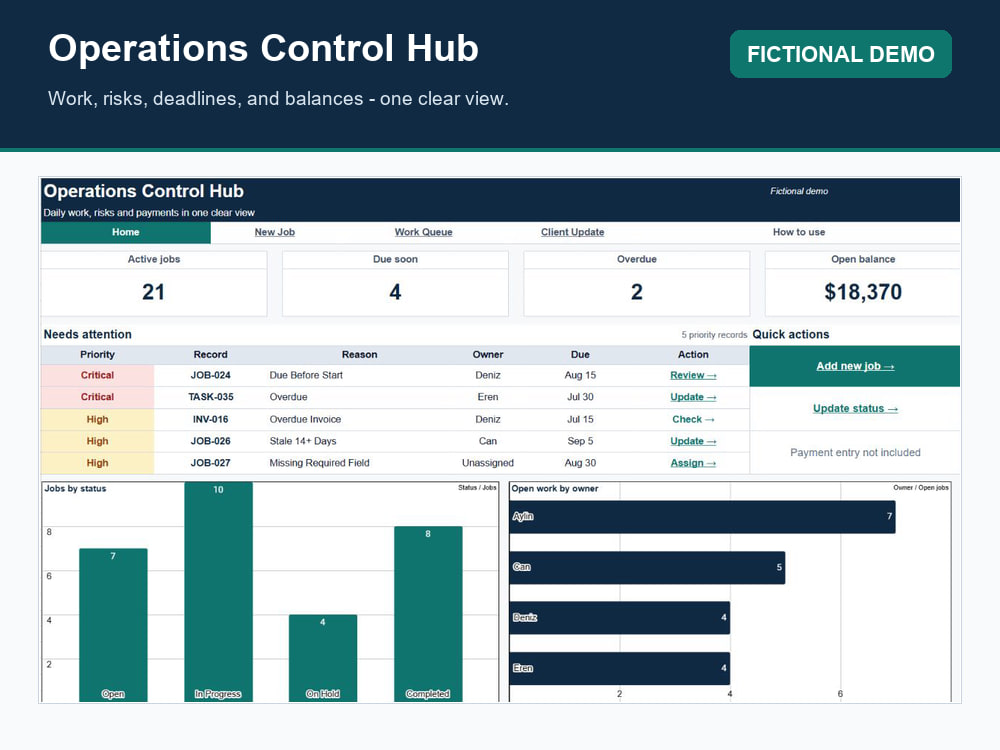This screenshot has width=1000, height=750.
Task: Select the High priority cell for JOB-027
Action: click(x=97, y=463)
